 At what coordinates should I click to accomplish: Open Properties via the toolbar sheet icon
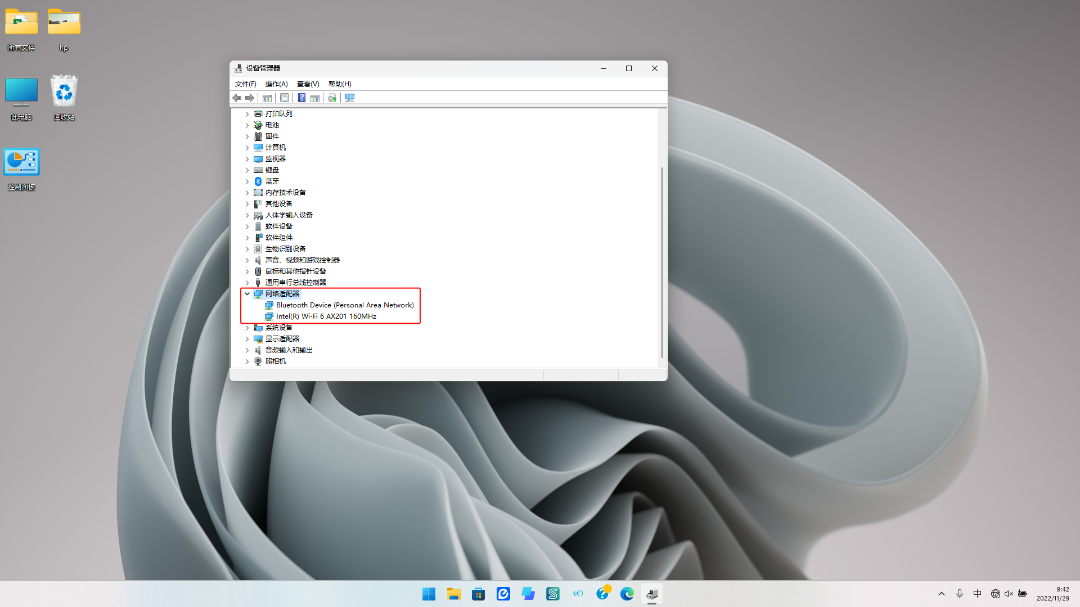(x=284, y=98)
